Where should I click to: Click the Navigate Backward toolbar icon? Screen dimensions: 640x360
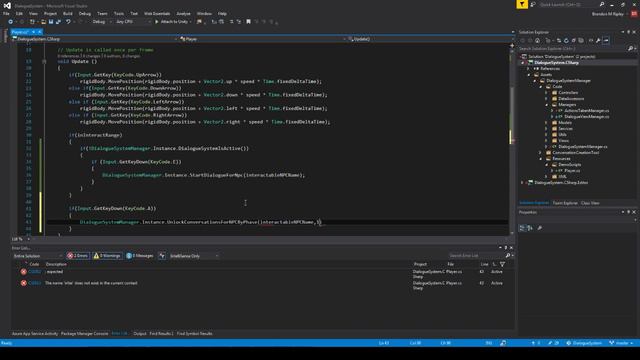coord(11,22)
